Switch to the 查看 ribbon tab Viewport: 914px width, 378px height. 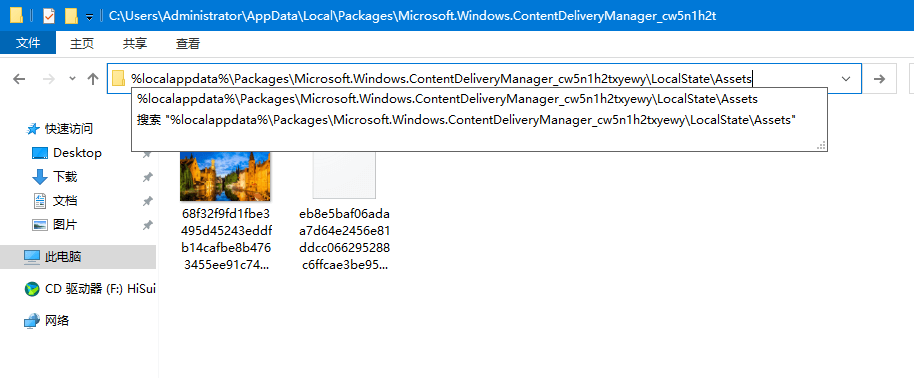188,43
